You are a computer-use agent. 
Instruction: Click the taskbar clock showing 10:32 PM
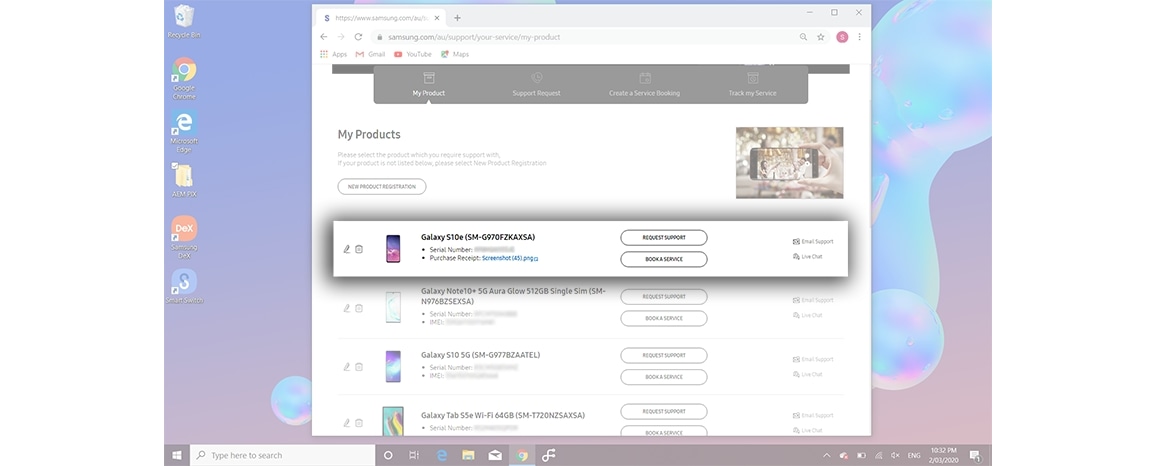coord(943,455)
